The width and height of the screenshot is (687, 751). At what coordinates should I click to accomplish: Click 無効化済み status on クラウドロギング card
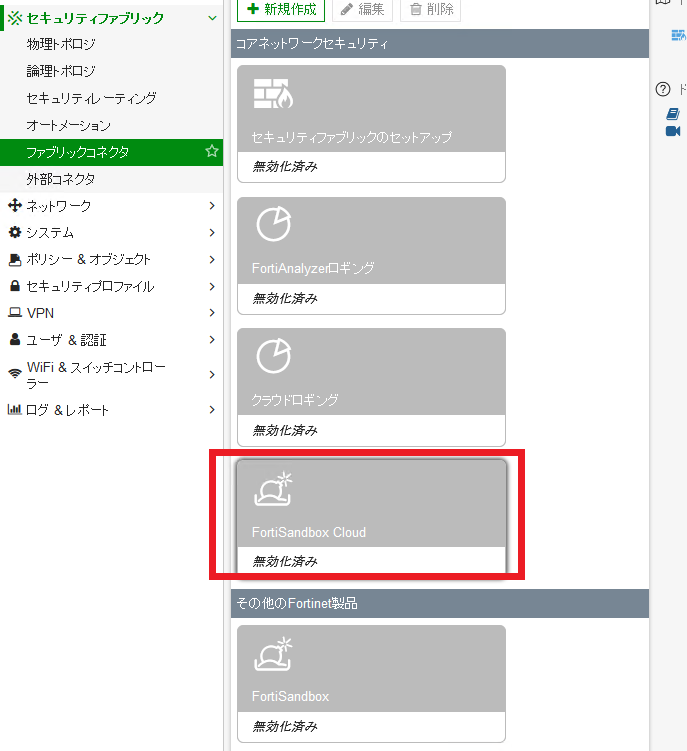(x=285, y=431)
